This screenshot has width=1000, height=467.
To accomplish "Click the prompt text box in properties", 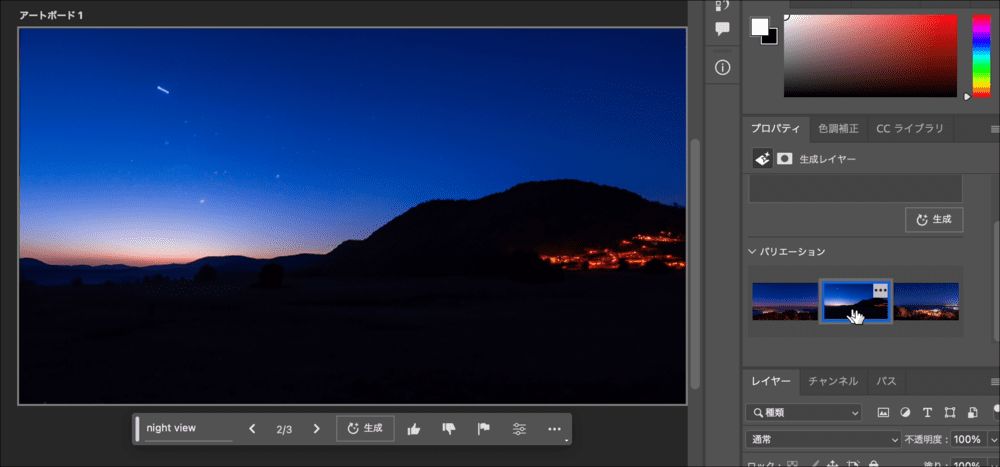I will click(855, 189).
